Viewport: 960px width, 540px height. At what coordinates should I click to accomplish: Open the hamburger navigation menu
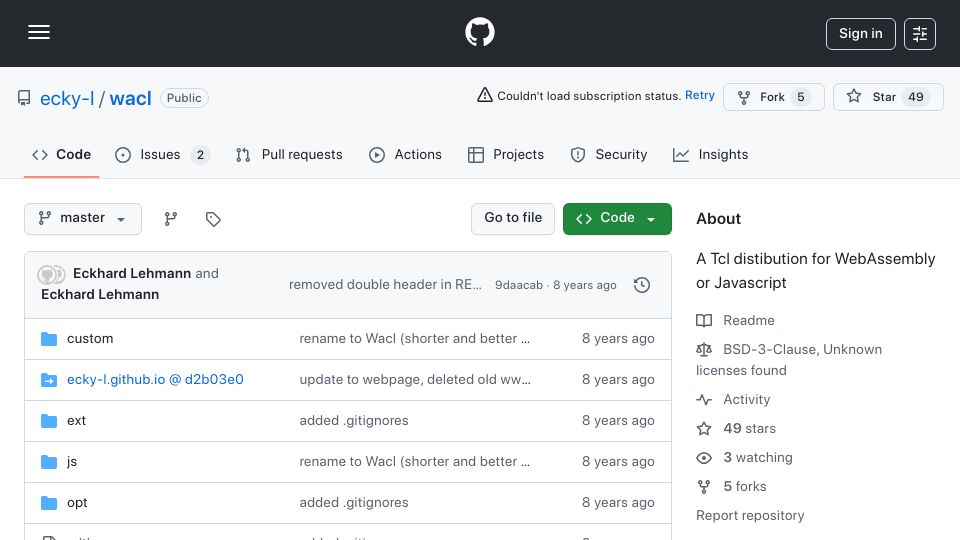coord(39,32)
